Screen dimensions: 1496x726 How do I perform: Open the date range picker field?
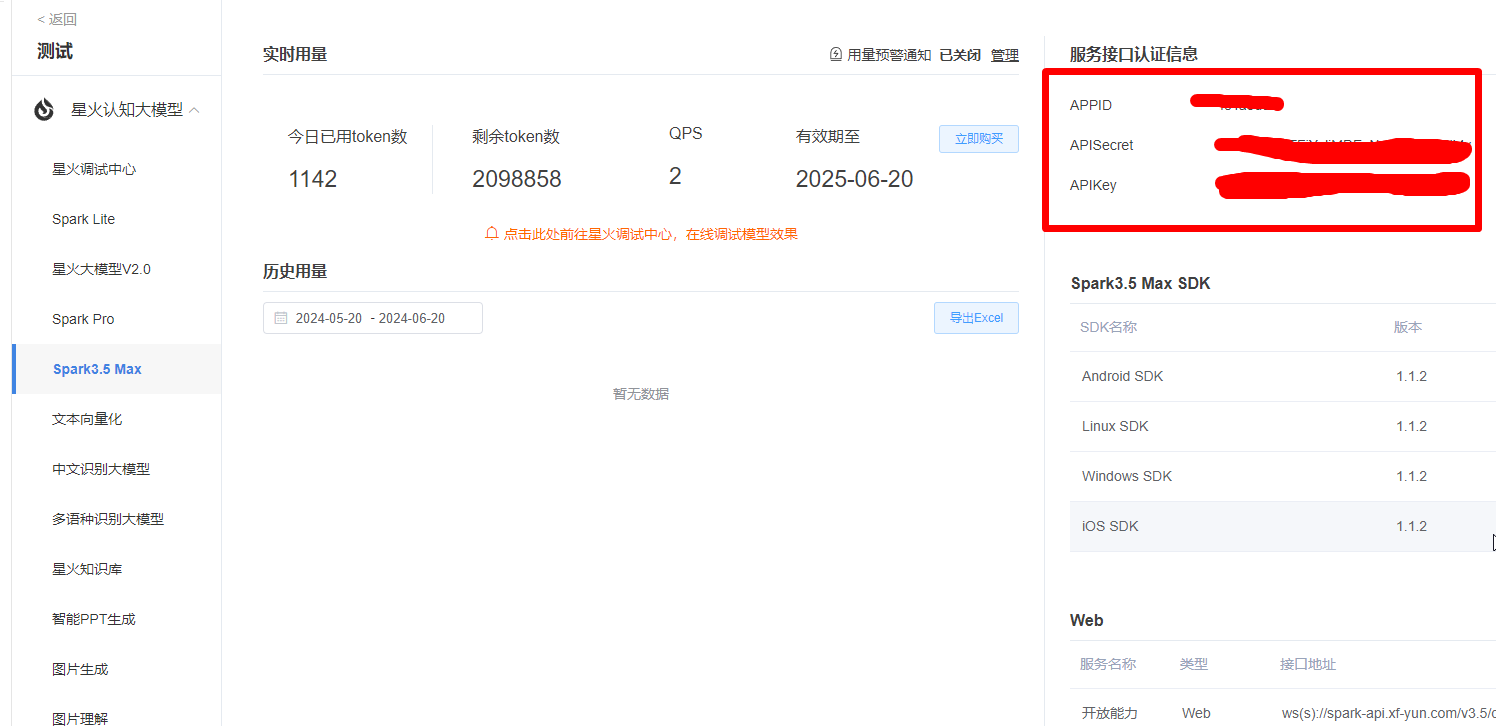[x=372, y=318]
